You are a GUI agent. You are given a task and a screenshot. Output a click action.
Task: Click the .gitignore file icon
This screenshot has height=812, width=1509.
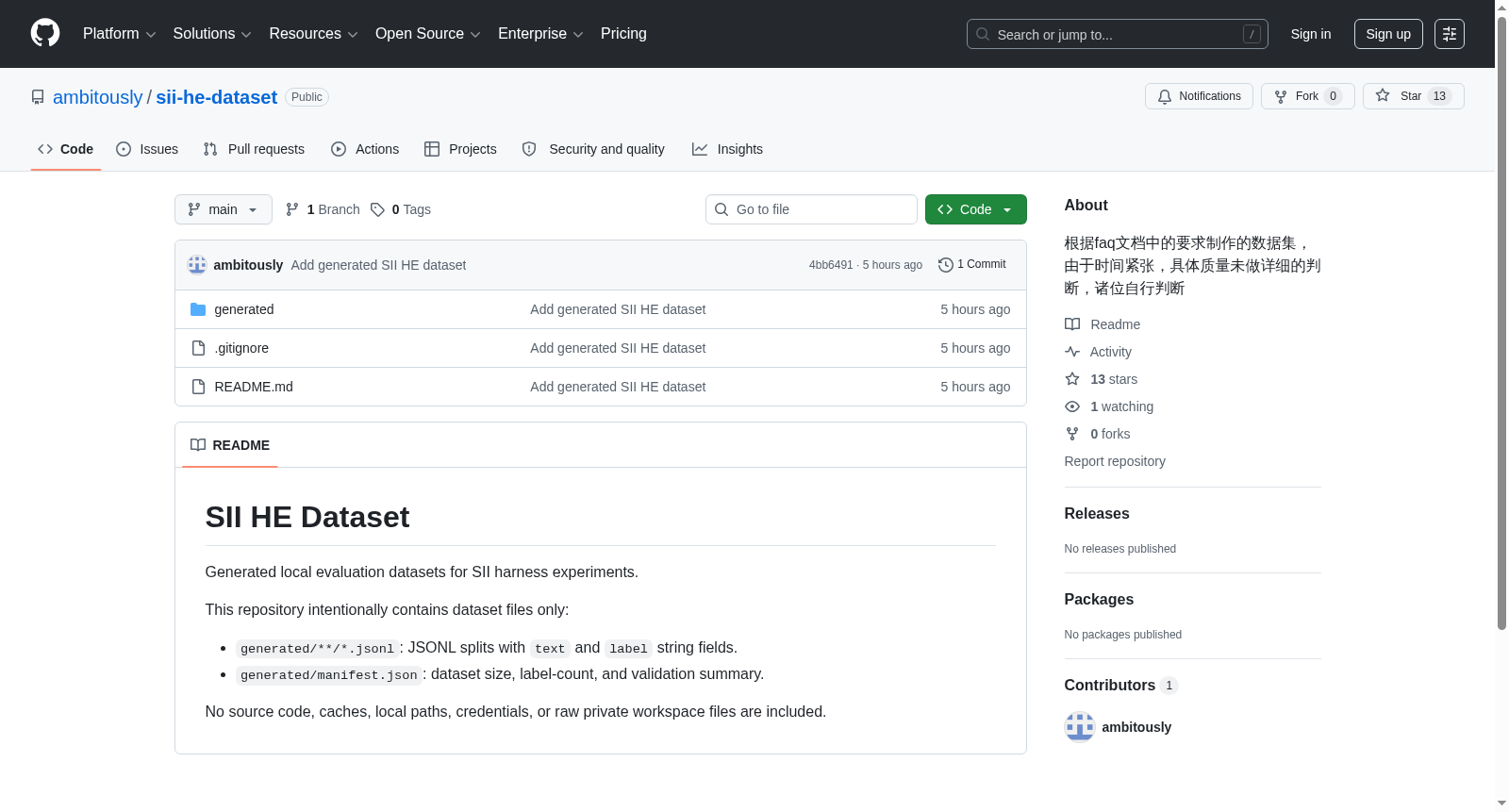tap(198, 348)
